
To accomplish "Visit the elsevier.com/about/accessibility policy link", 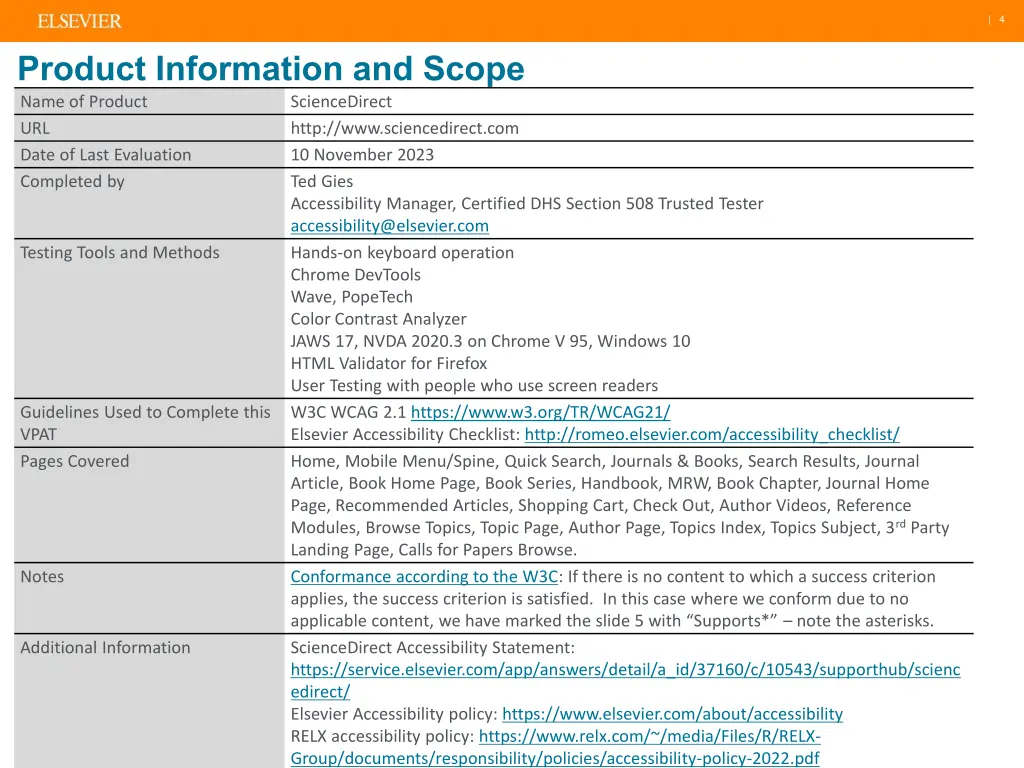I will 673,714.
